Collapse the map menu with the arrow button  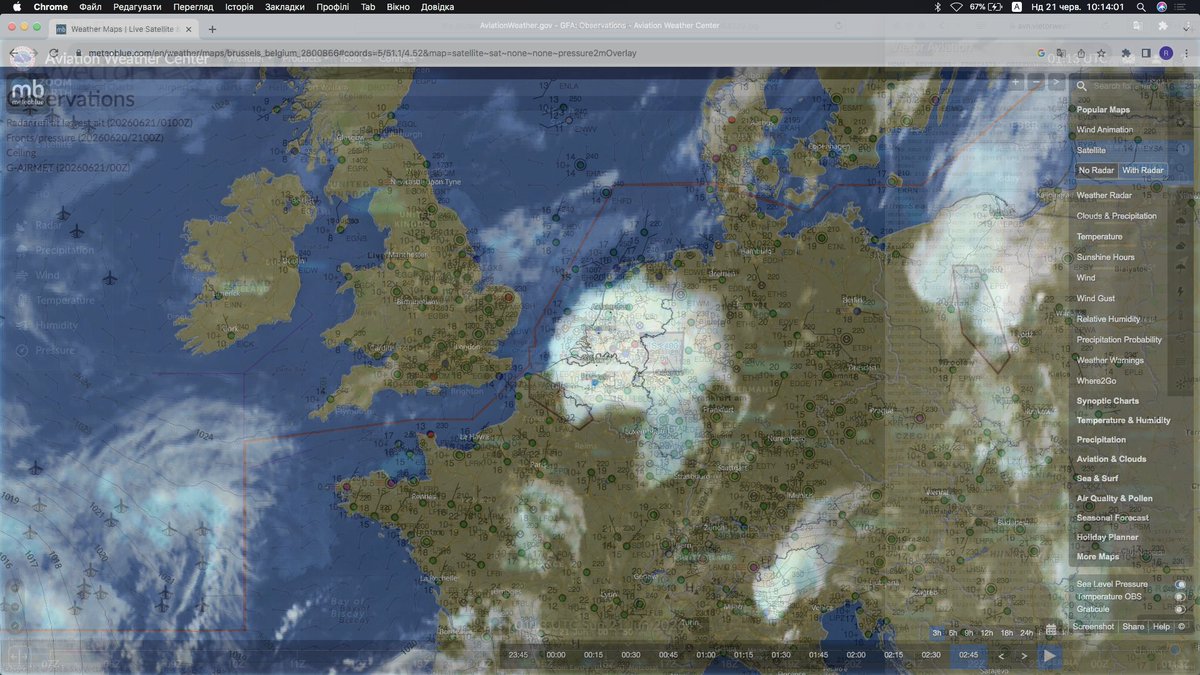pos(1056,82)
